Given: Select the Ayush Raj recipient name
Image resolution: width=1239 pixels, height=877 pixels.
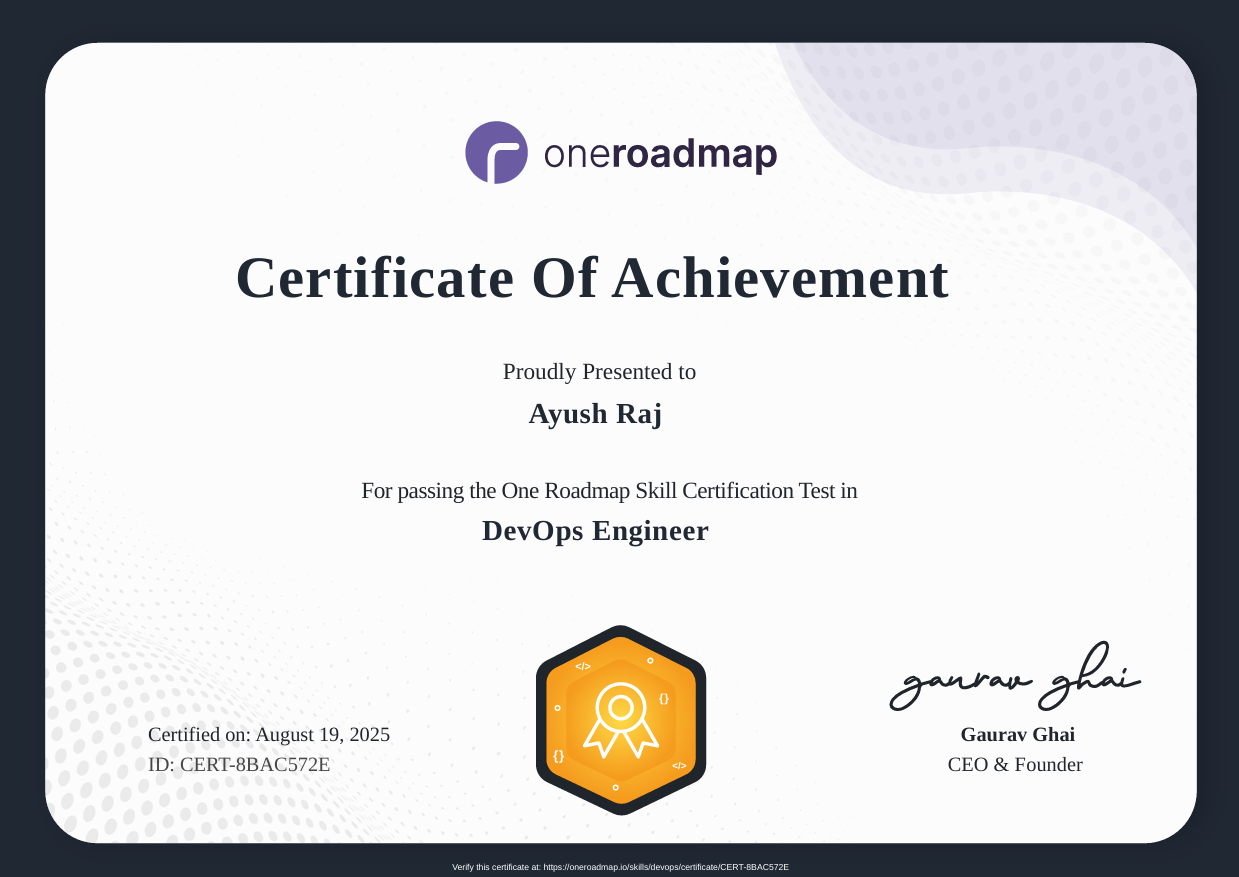Looking at the screenshot, I should tap(595, 413).
